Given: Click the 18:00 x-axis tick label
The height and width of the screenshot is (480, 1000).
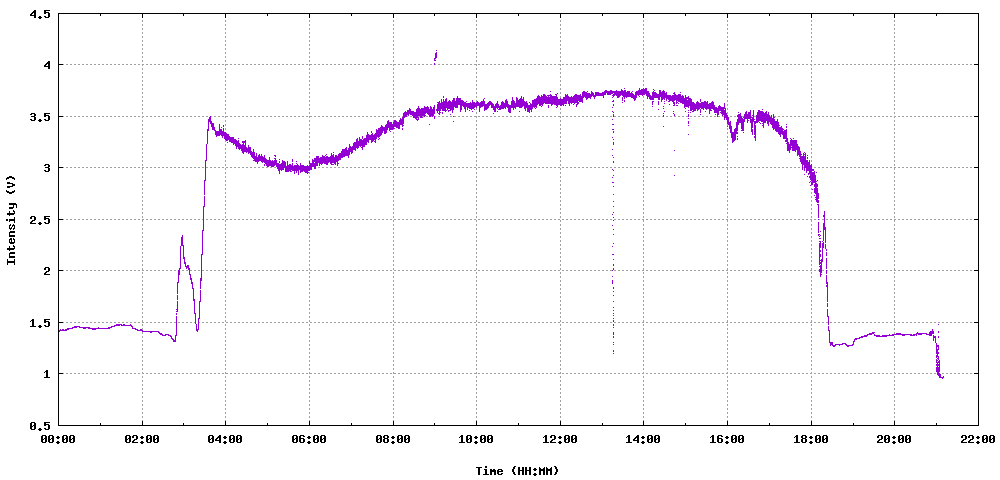Looking at the screenshot, I should [x=811, y=439].
